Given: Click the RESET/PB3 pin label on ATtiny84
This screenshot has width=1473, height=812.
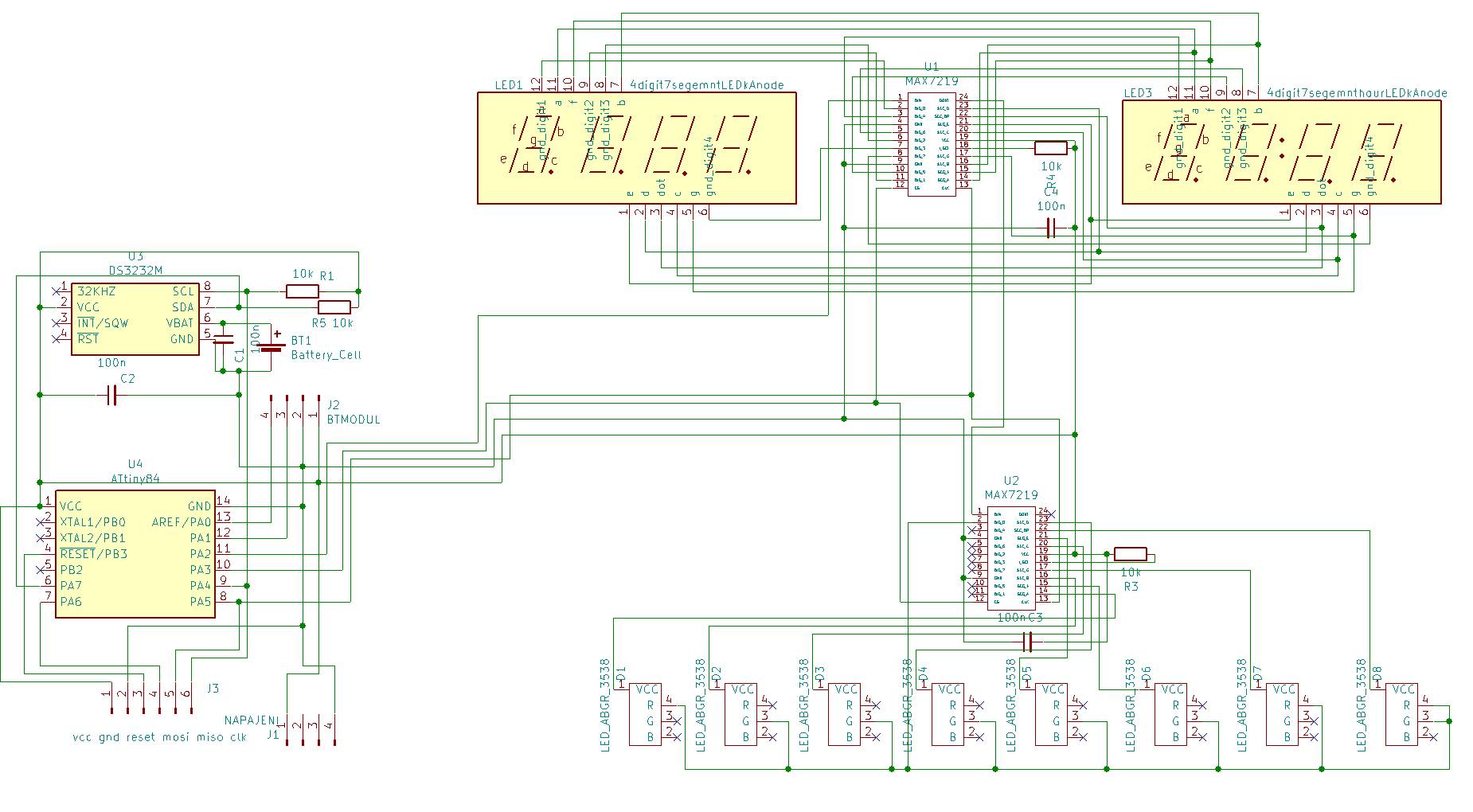Looking at the screenshot, I should pos(94,554).
